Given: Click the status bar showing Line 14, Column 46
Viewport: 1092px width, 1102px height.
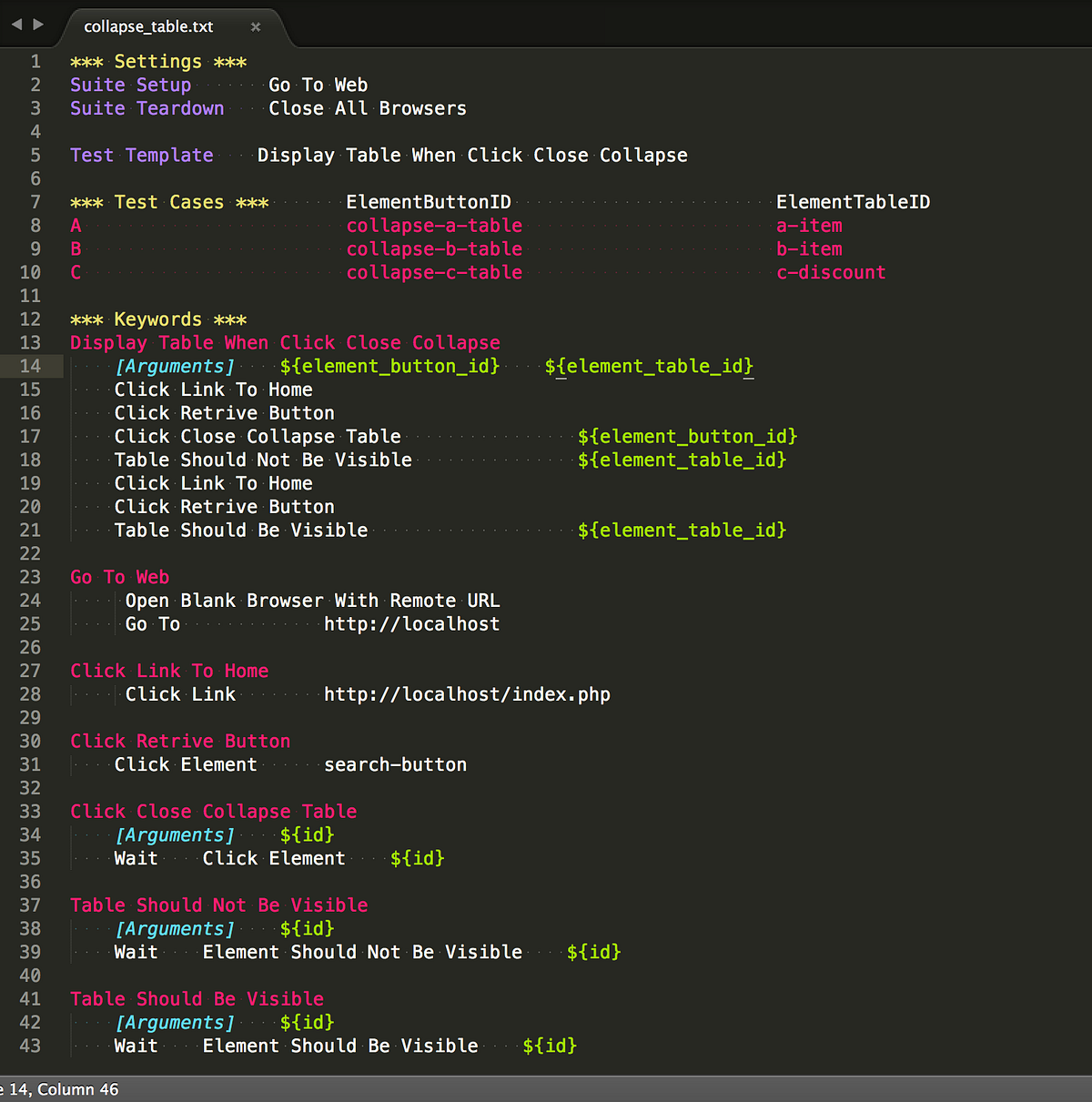Looking at the screenshot, I should [x=59, y=1088].
